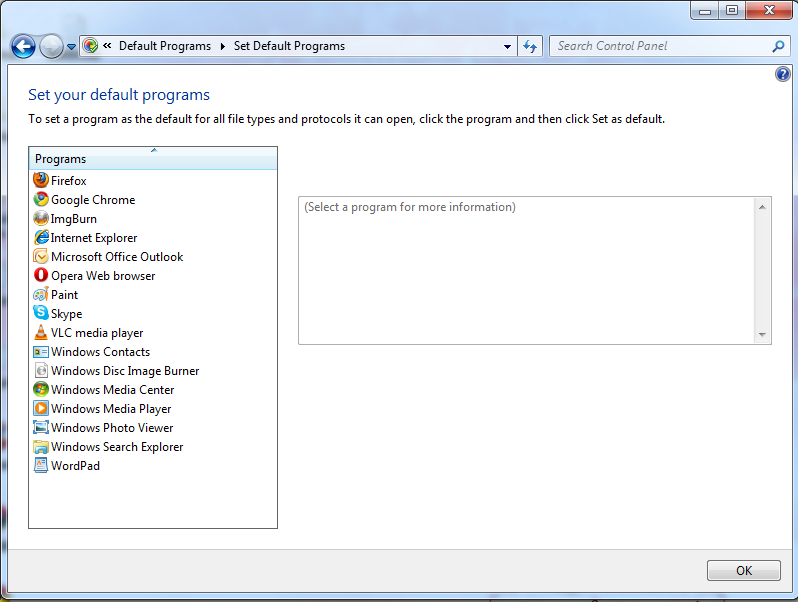Click the Internet Explorer icon

tap(41, 237)
